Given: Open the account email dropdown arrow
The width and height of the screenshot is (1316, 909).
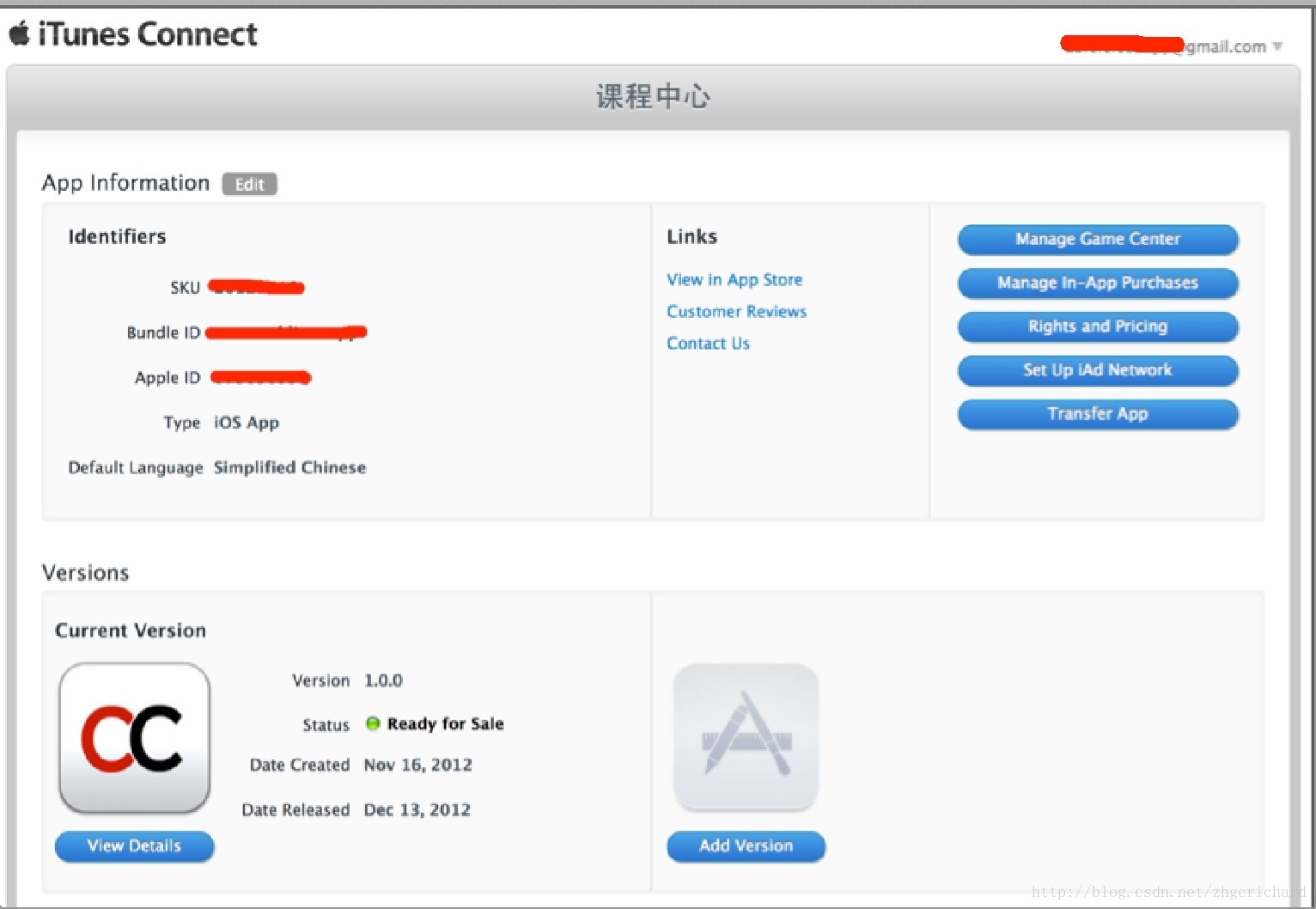Looking at the screenshot, I should coord(1277,46).
